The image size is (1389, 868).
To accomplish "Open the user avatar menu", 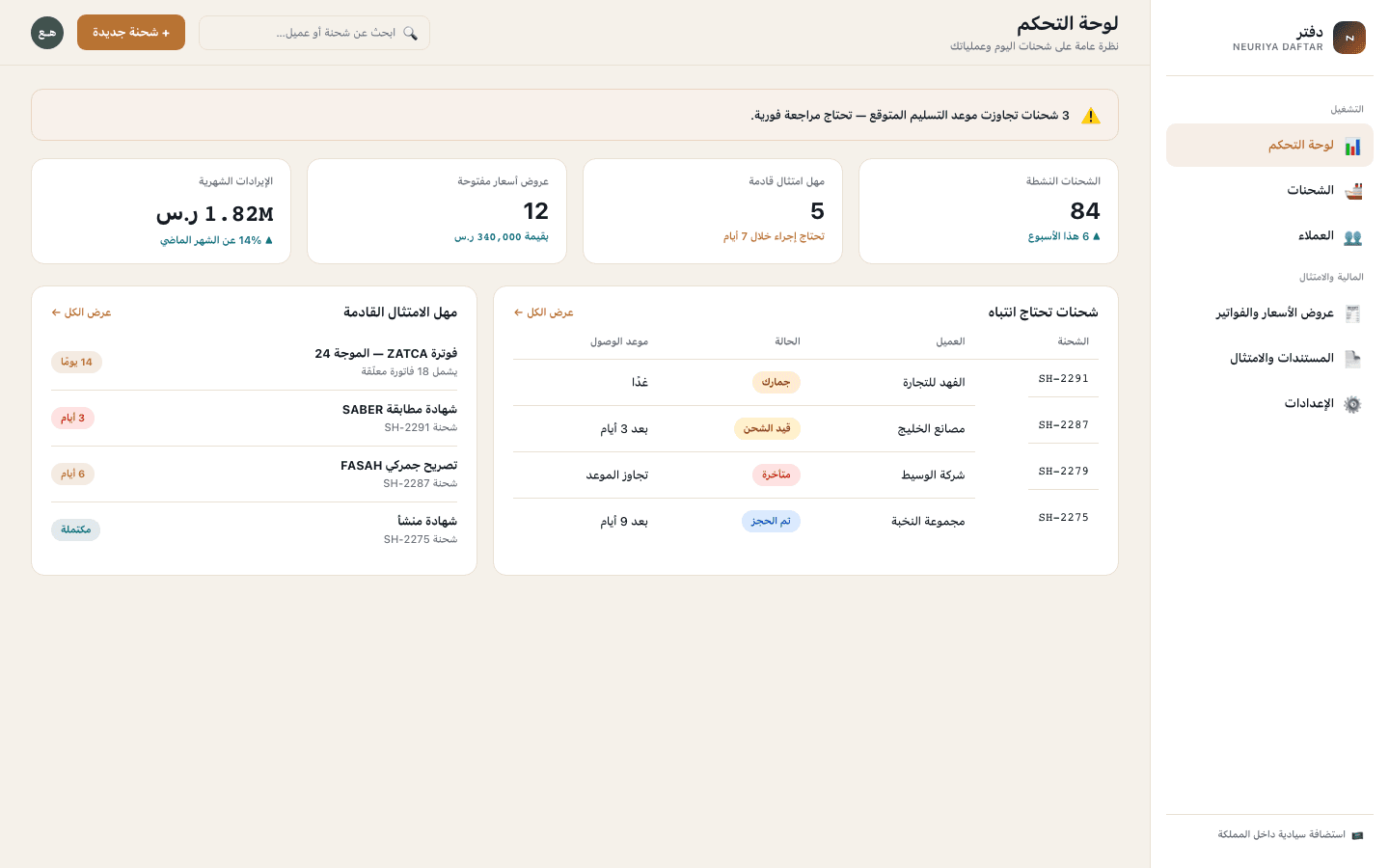I will [x=47, y=33].
